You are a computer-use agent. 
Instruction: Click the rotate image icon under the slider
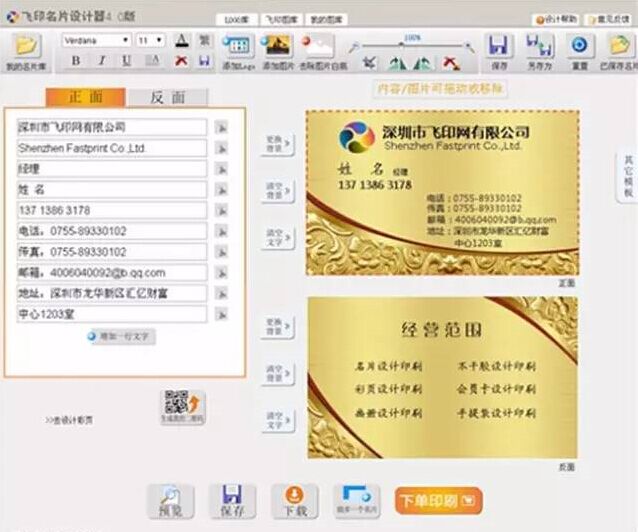pyautogui.click(x=369, y=63)
